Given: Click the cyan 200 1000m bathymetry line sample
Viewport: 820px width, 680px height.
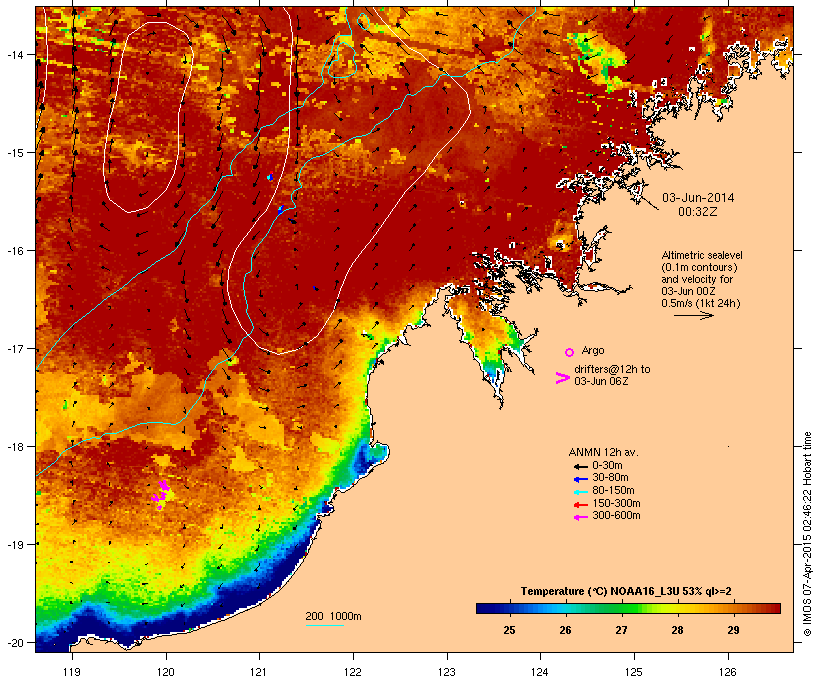Looking at the screenshot, I should coord(324,625).
